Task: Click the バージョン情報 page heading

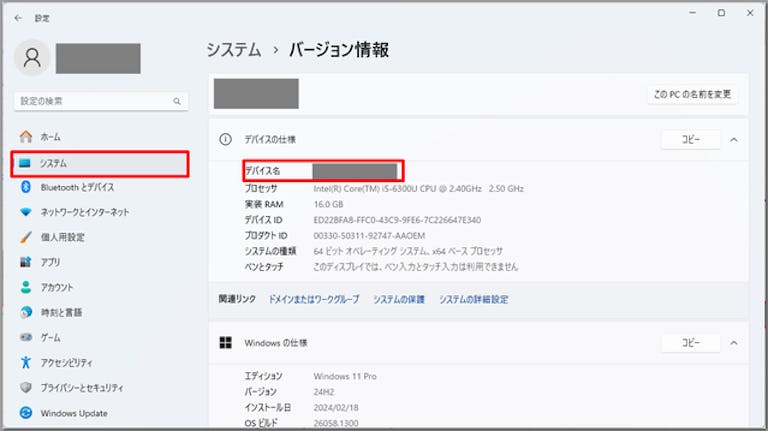Action: (x=339, y=50)
